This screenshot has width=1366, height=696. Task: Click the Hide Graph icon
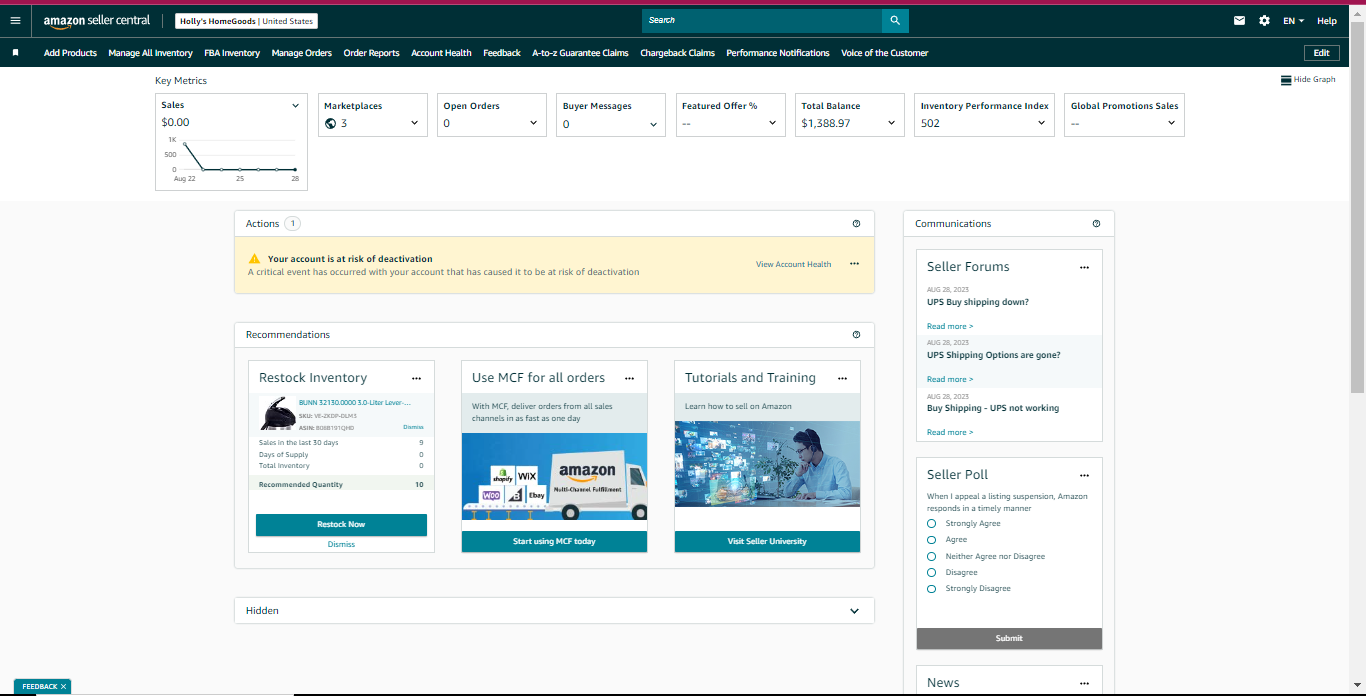(1286, 80)
